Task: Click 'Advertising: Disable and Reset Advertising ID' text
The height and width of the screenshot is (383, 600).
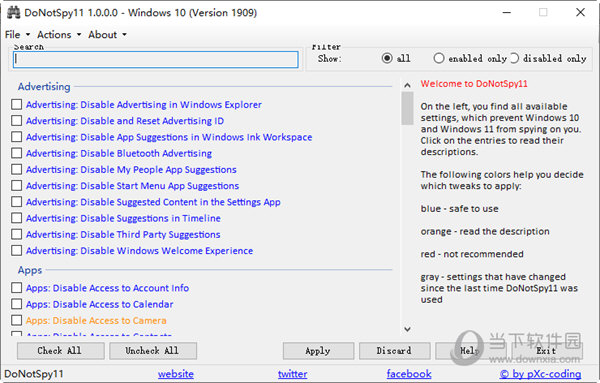Action: (125, 121)
